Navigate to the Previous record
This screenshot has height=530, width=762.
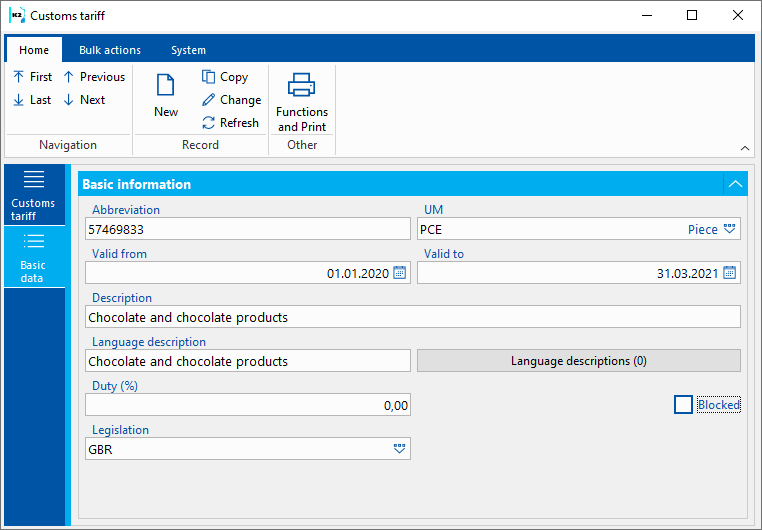click(x=94, y=77)
